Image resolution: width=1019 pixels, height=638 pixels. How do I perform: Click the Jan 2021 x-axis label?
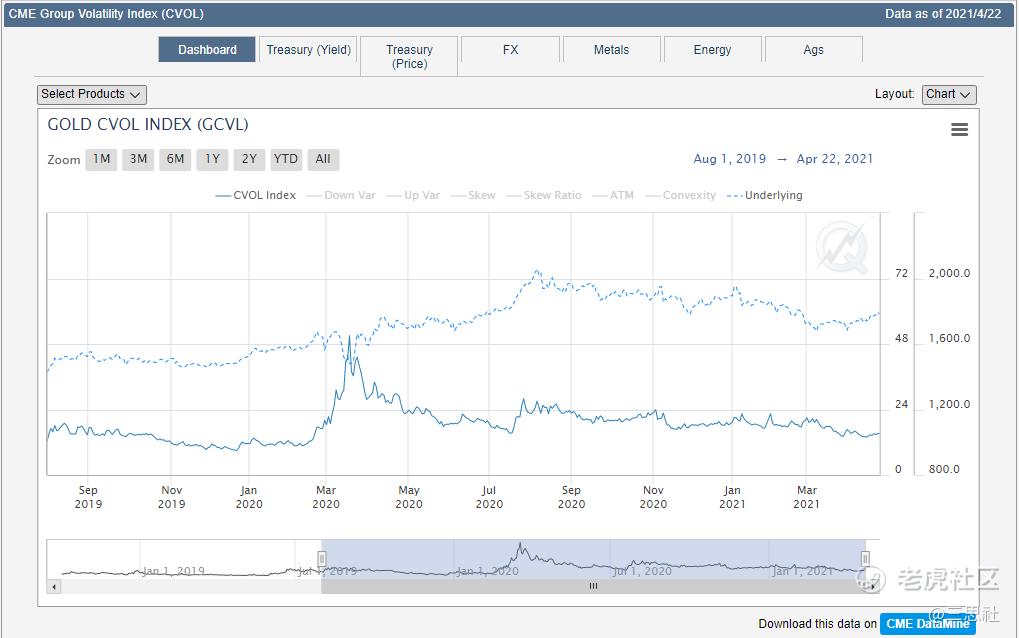(x=732, y=497)
